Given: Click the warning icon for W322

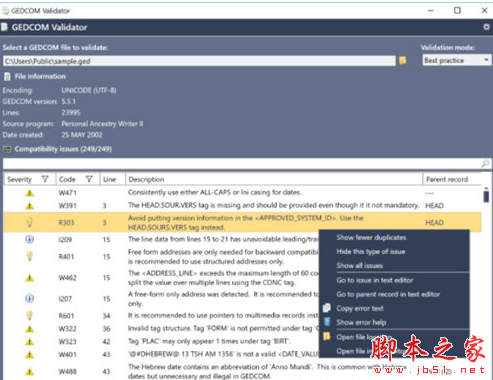Looking at the screenshot, I should (x=29, y=329).
